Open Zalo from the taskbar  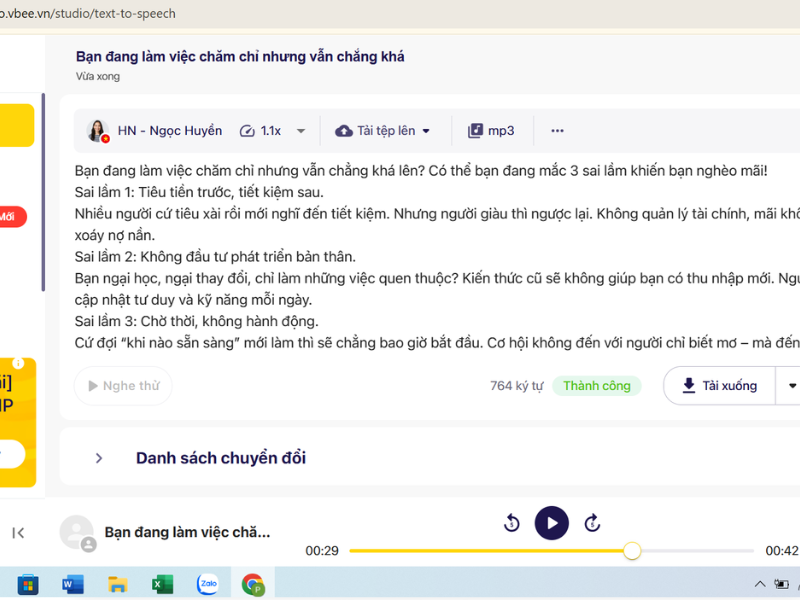click(208, 584)
